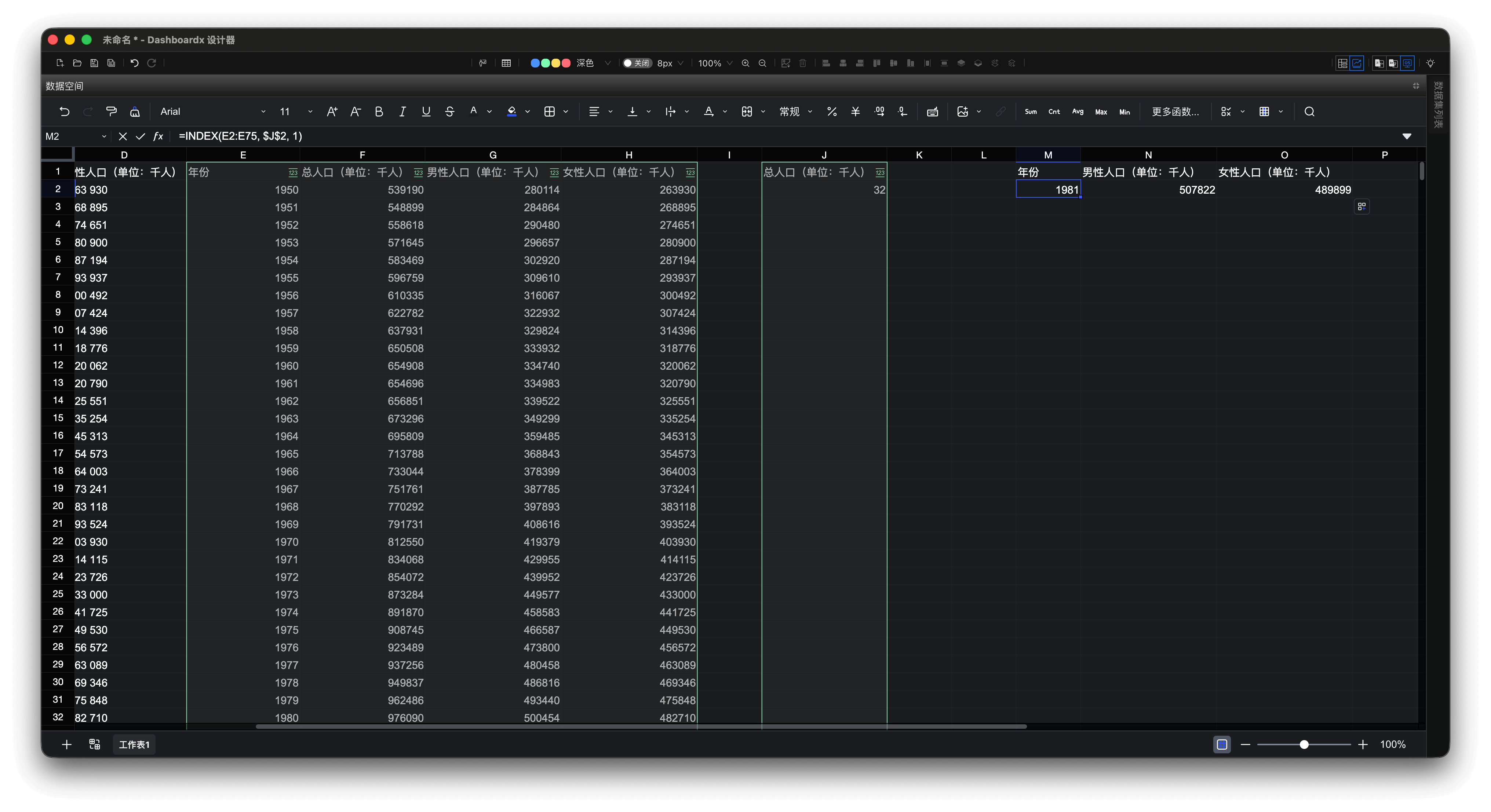Click the 更多函数... button
The width and height of the screenshot is (1491, 812).
click(1175, 111)
